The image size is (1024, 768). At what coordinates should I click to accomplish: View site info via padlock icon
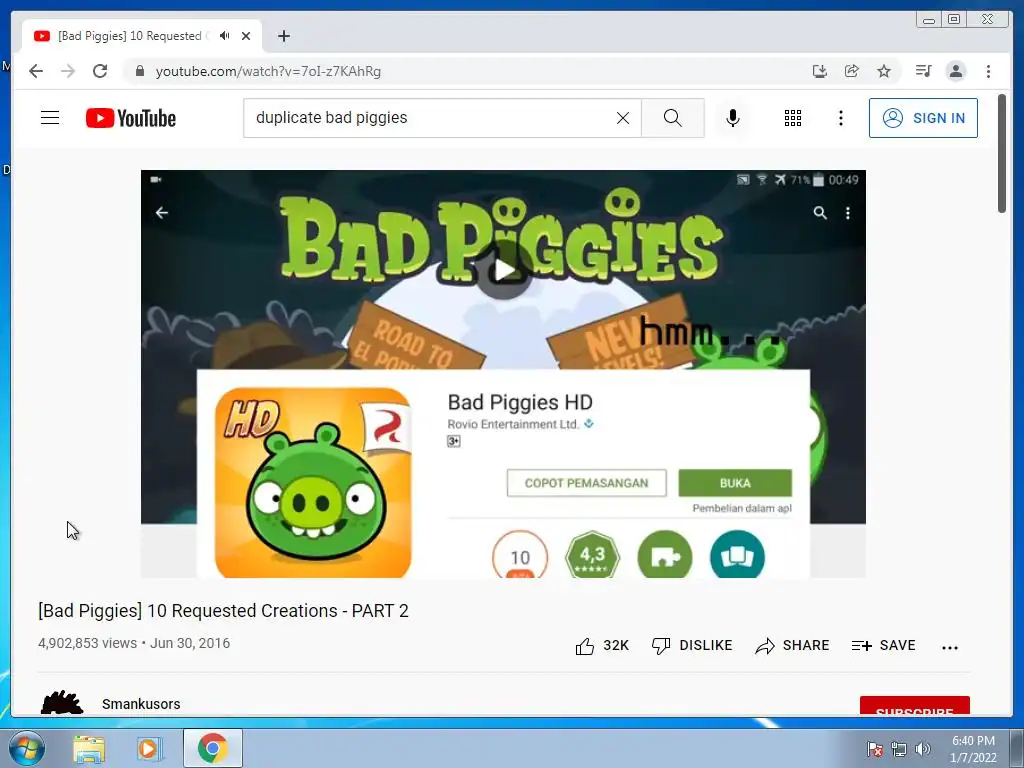[139, 71]
